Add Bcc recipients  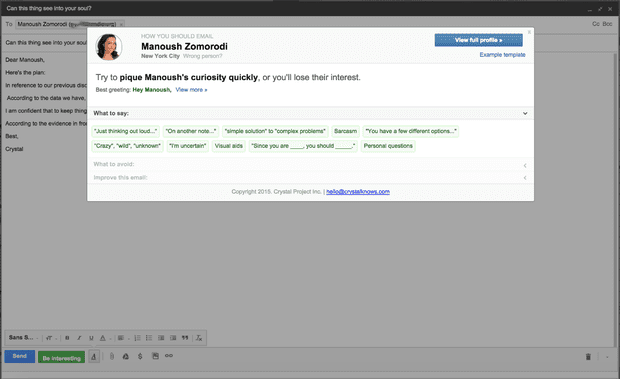pos(607,24)
